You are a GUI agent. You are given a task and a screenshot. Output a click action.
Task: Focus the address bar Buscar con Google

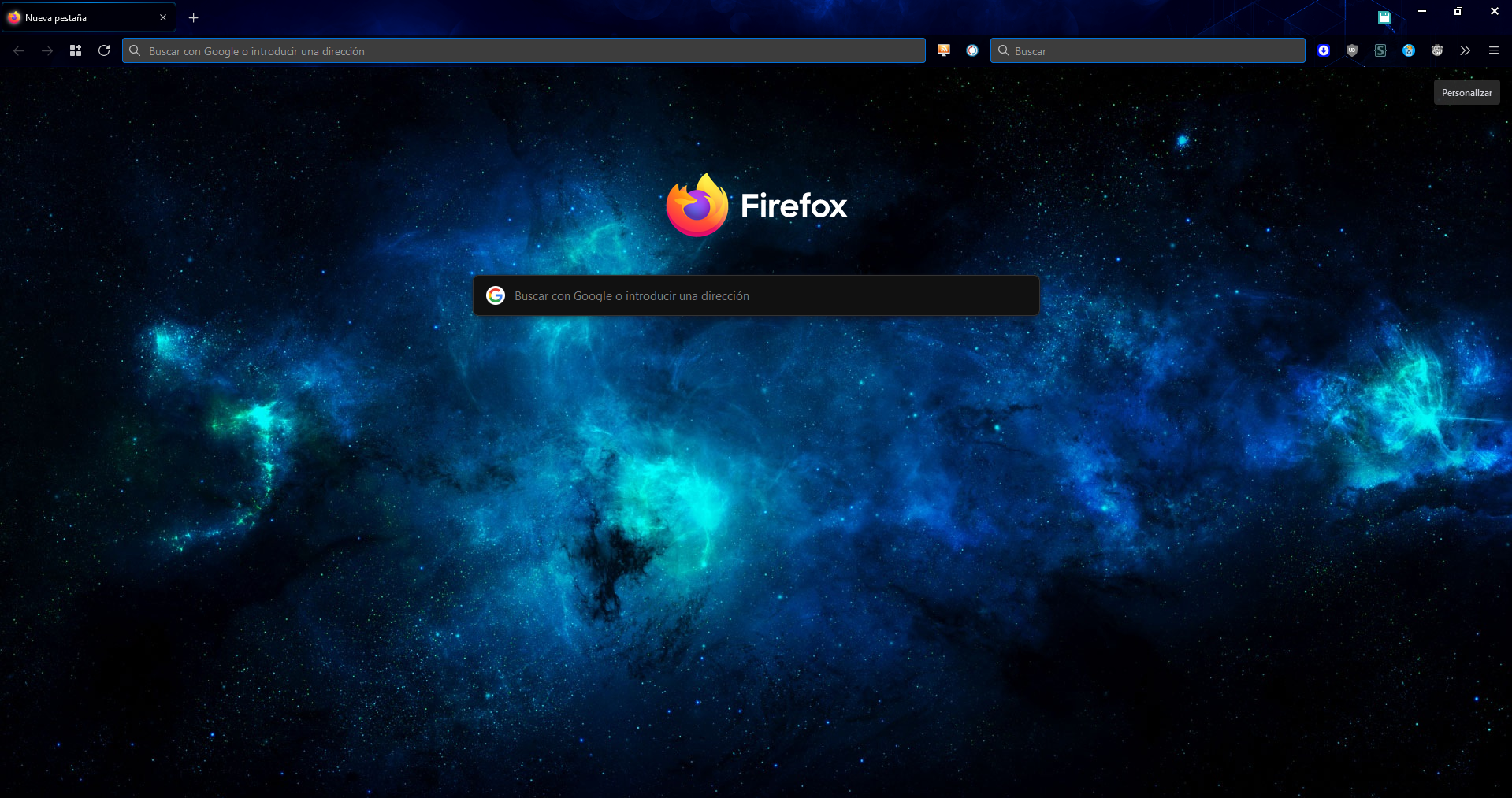[x=523, y=50]
